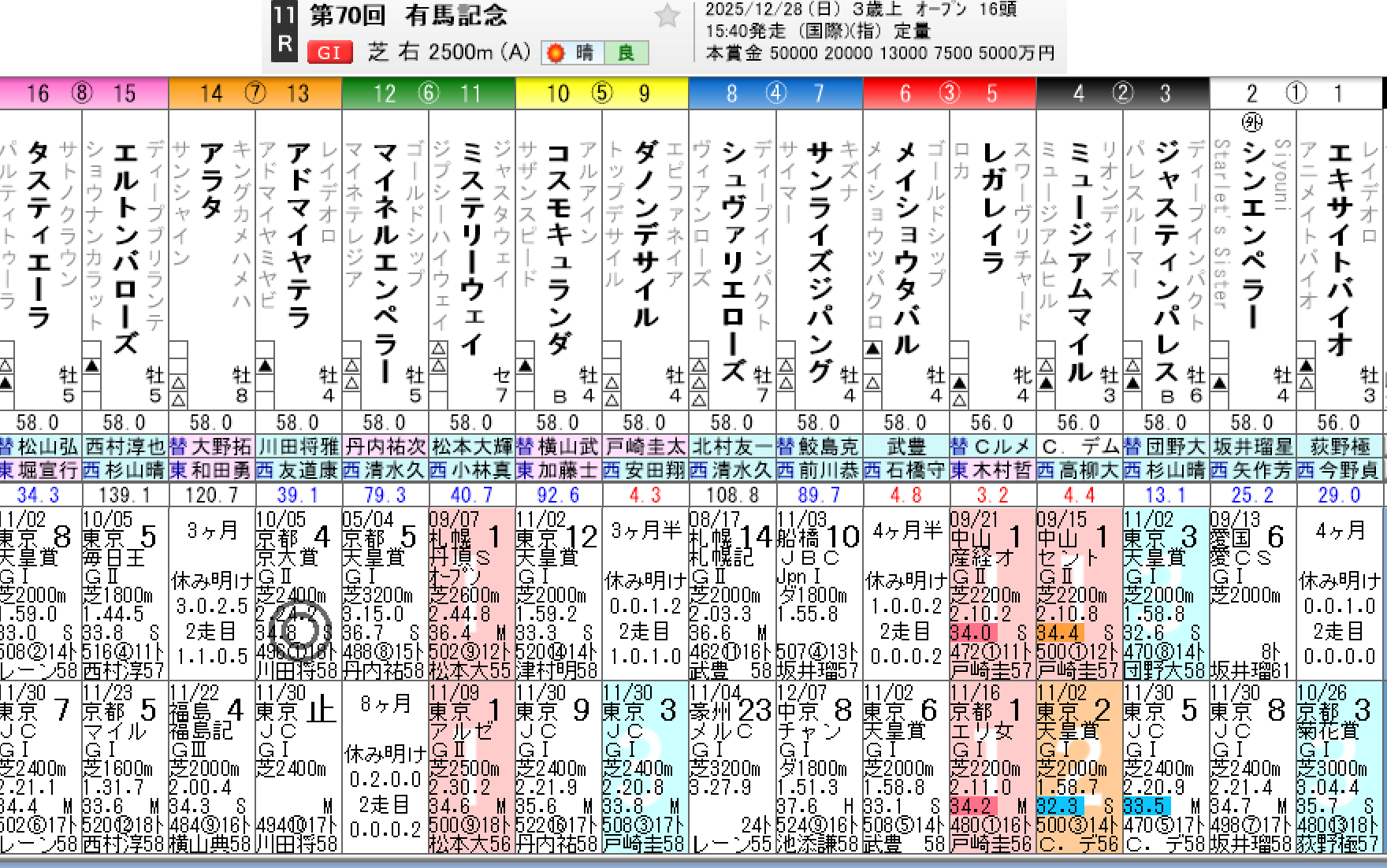Select the green frame 6 header

429,94
